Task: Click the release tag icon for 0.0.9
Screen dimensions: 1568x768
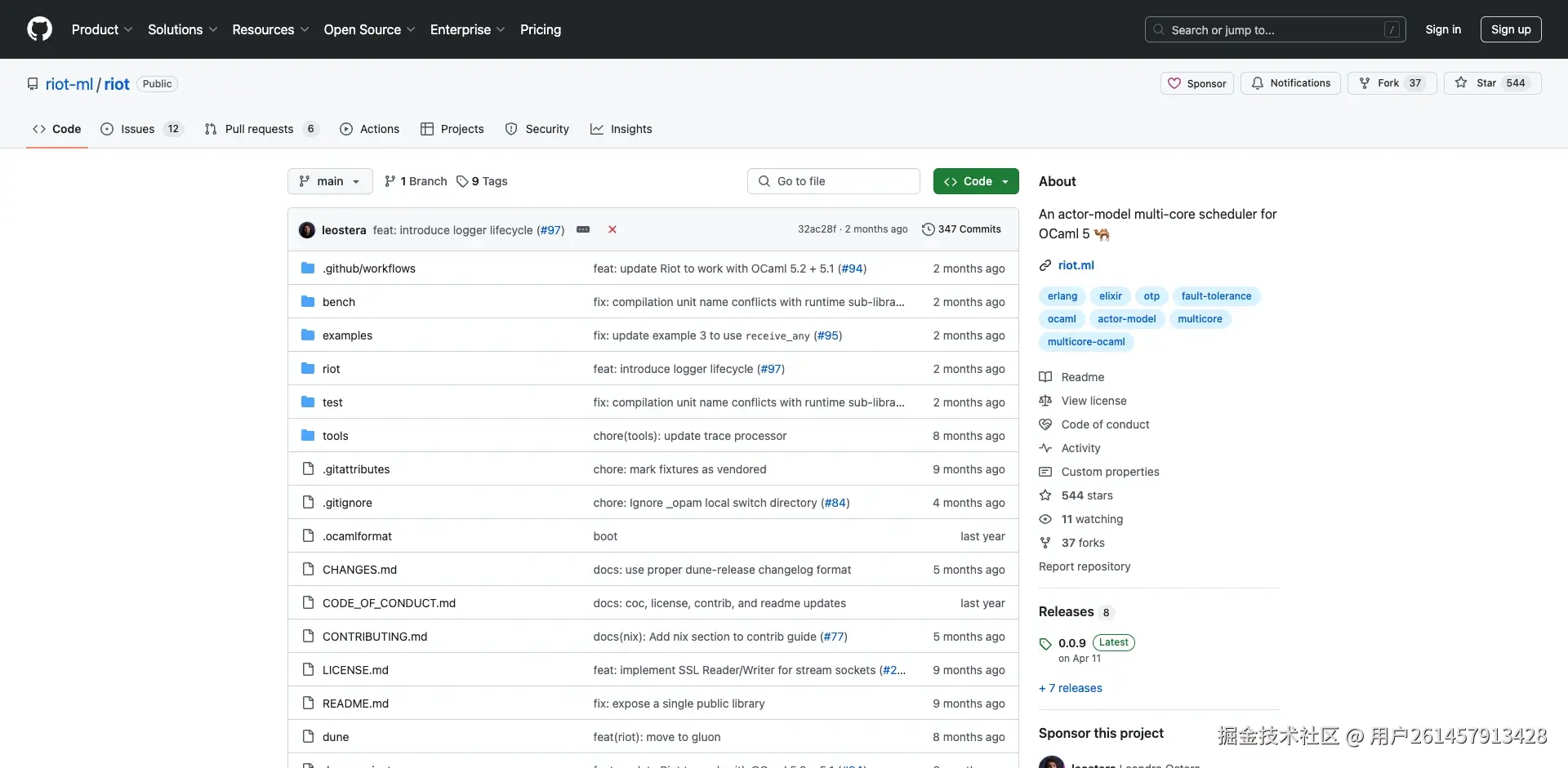Action: (1045, 644)
